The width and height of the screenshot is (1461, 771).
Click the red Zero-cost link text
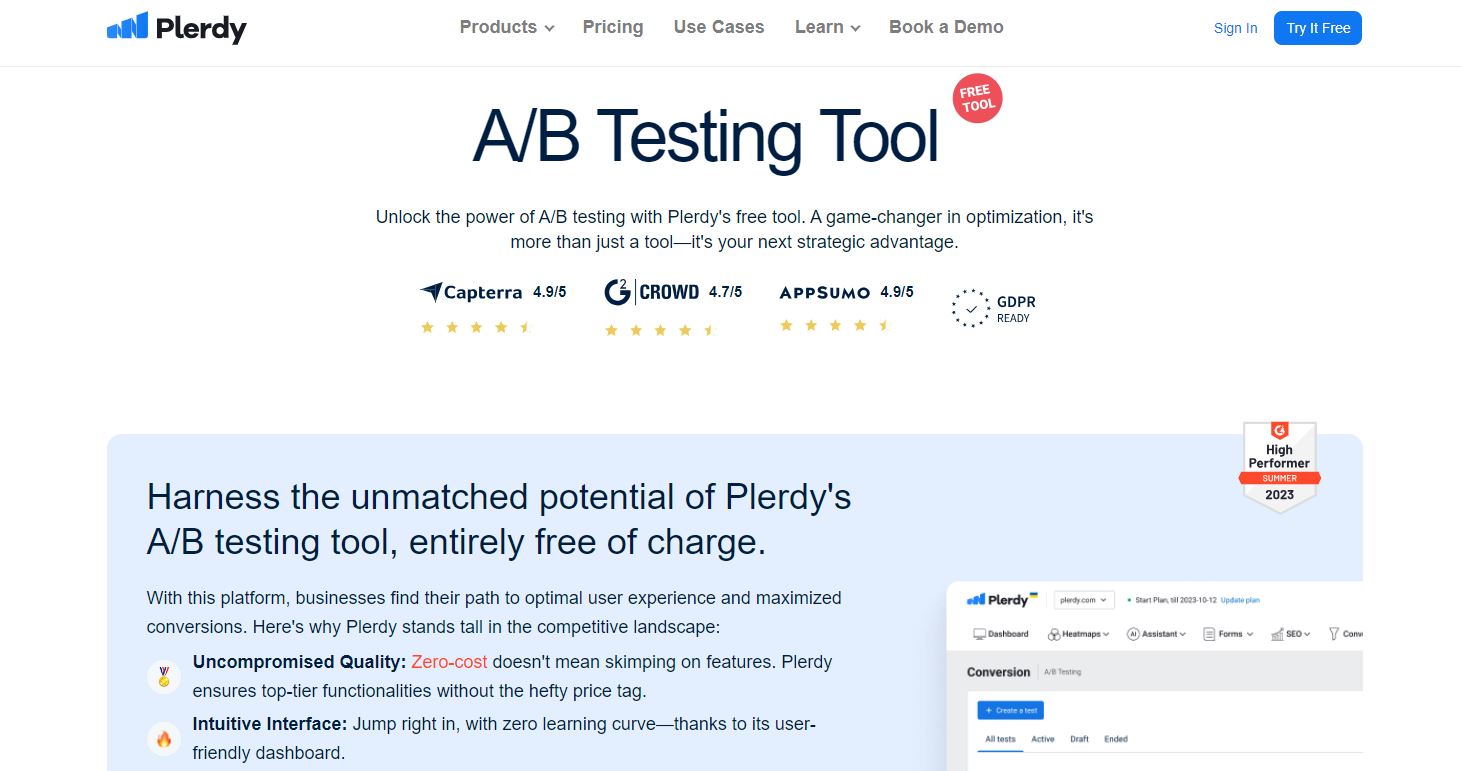point(449,662)
